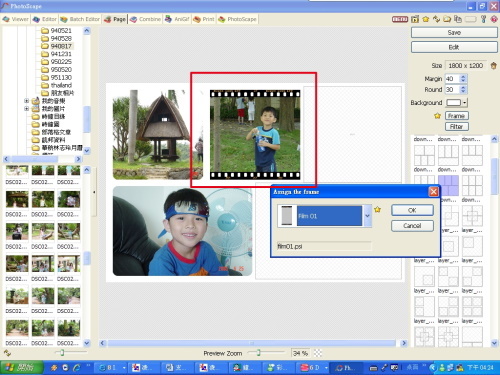Click Cancel in Assign the frame dialog
The height and width of the screenshot is (375, 500).
tap(412, 226)
